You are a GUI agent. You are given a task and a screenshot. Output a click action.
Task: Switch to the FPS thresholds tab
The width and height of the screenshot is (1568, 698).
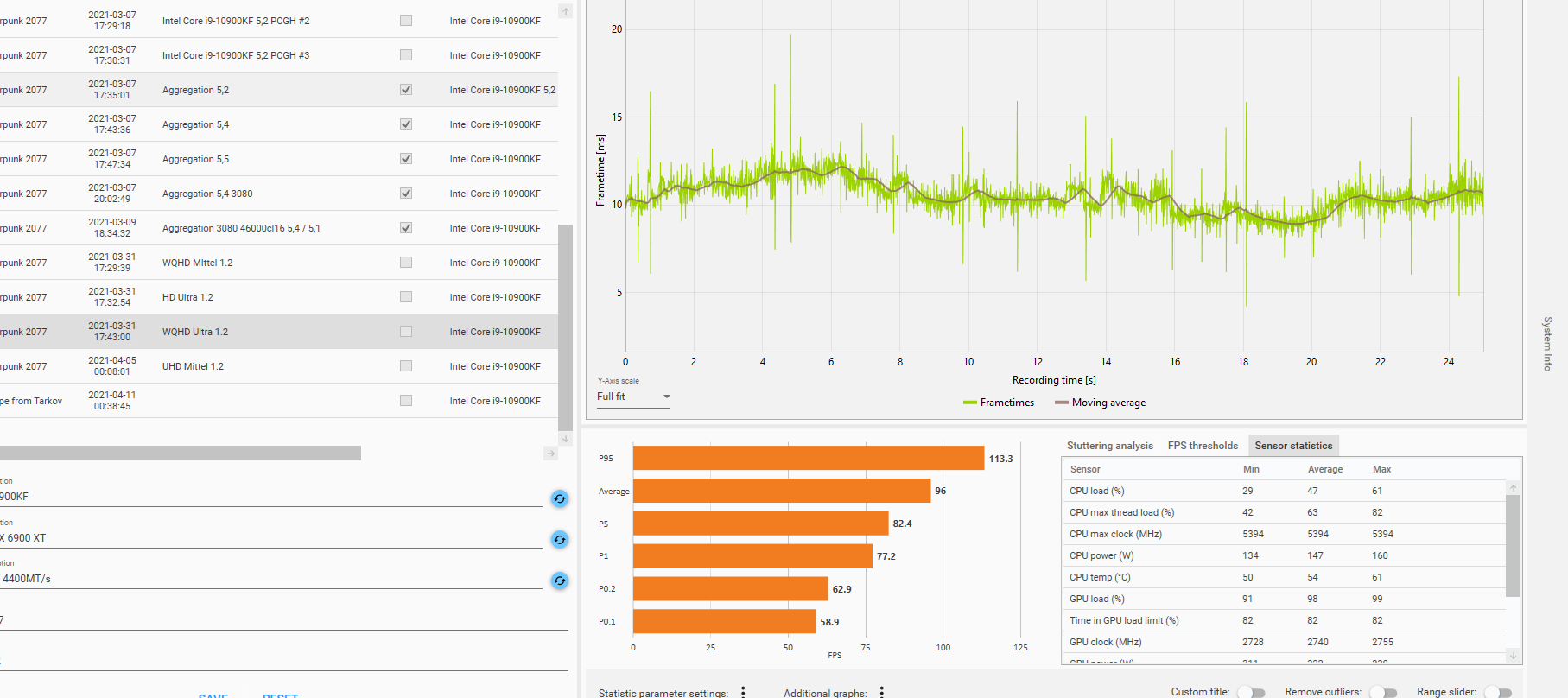coord(1203,446)
